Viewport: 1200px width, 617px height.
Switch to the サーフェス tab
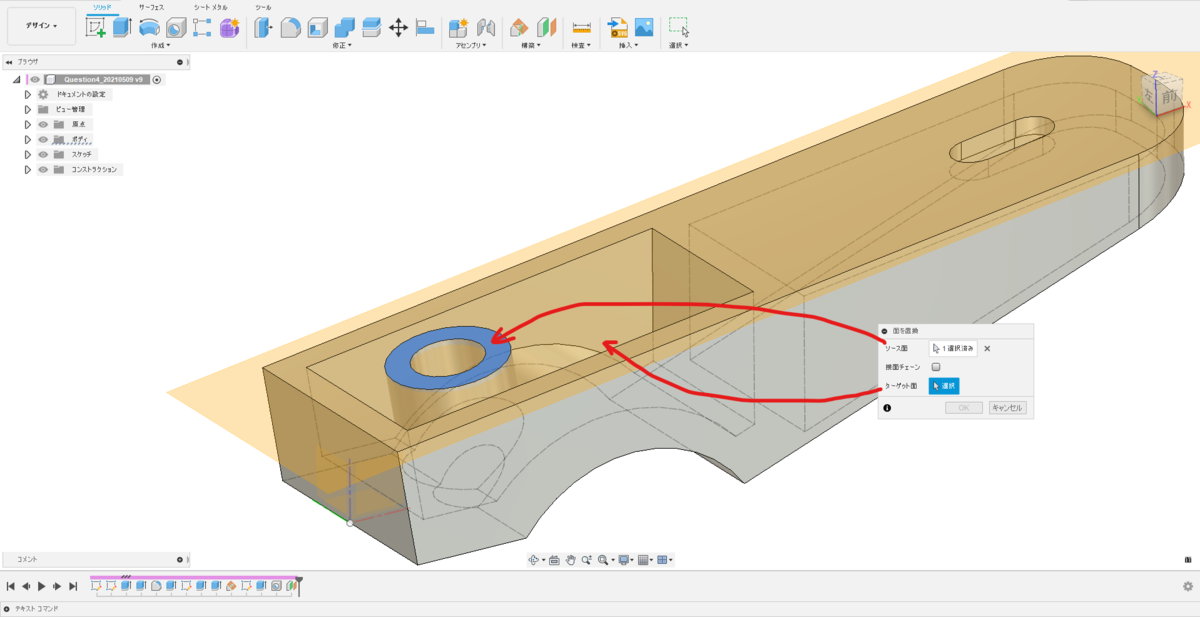[151, 7]
